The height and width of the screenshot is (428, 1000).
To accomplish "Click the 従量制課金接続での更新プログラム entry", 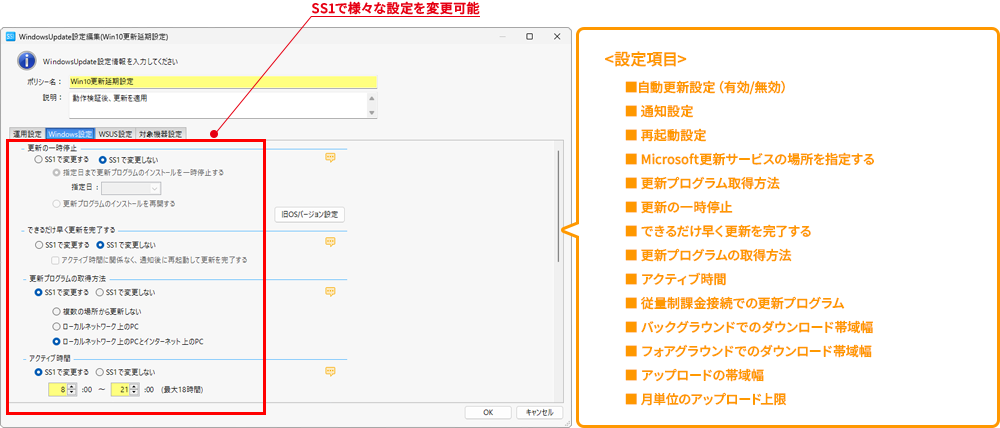I will [735, 303].
